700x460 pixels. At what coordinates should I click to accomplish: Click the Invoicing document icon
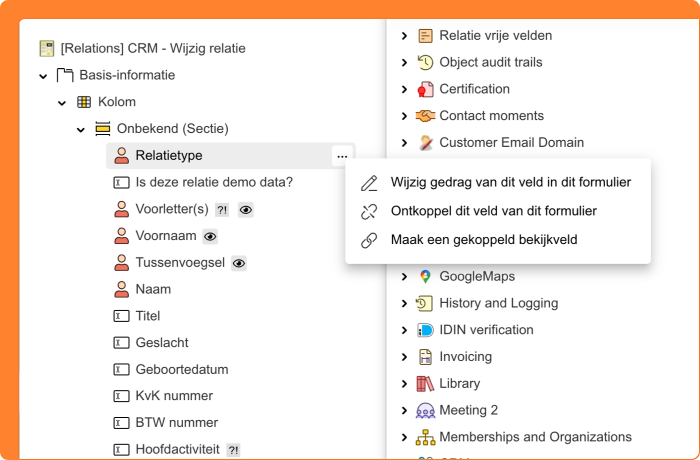(425, 357)
